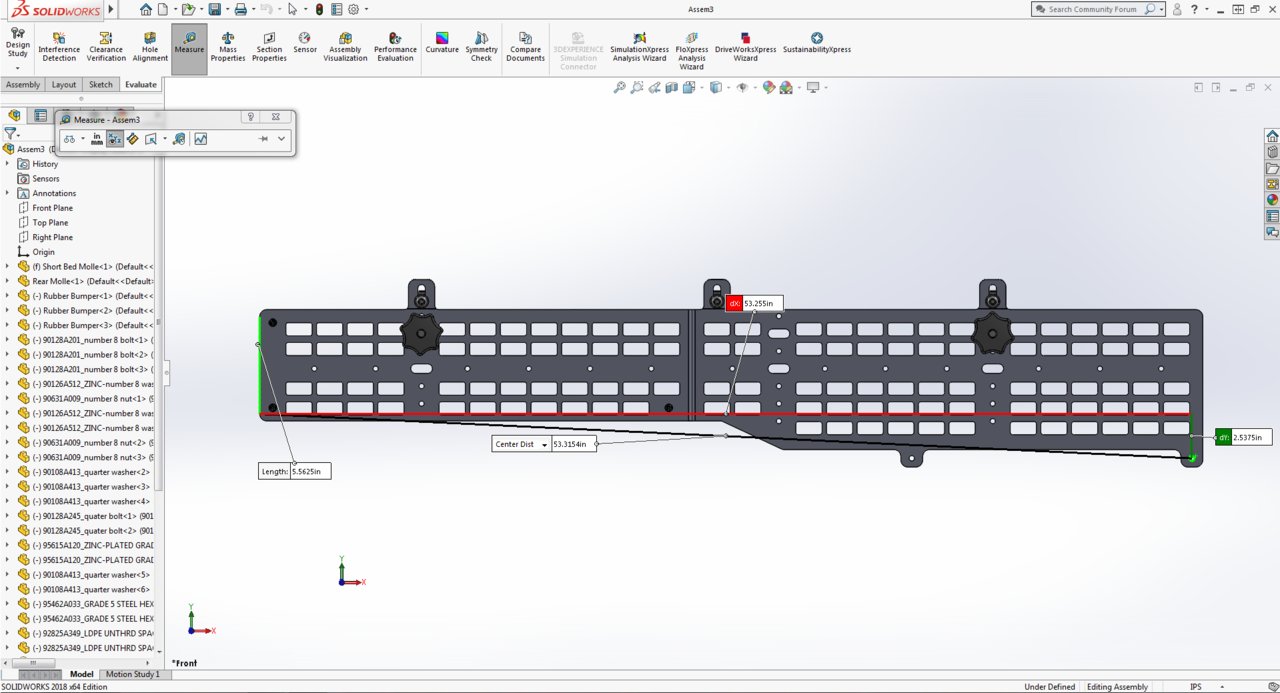Expand Design Study dropdown arrow
Screen dimensions: 1280x693
18,68
